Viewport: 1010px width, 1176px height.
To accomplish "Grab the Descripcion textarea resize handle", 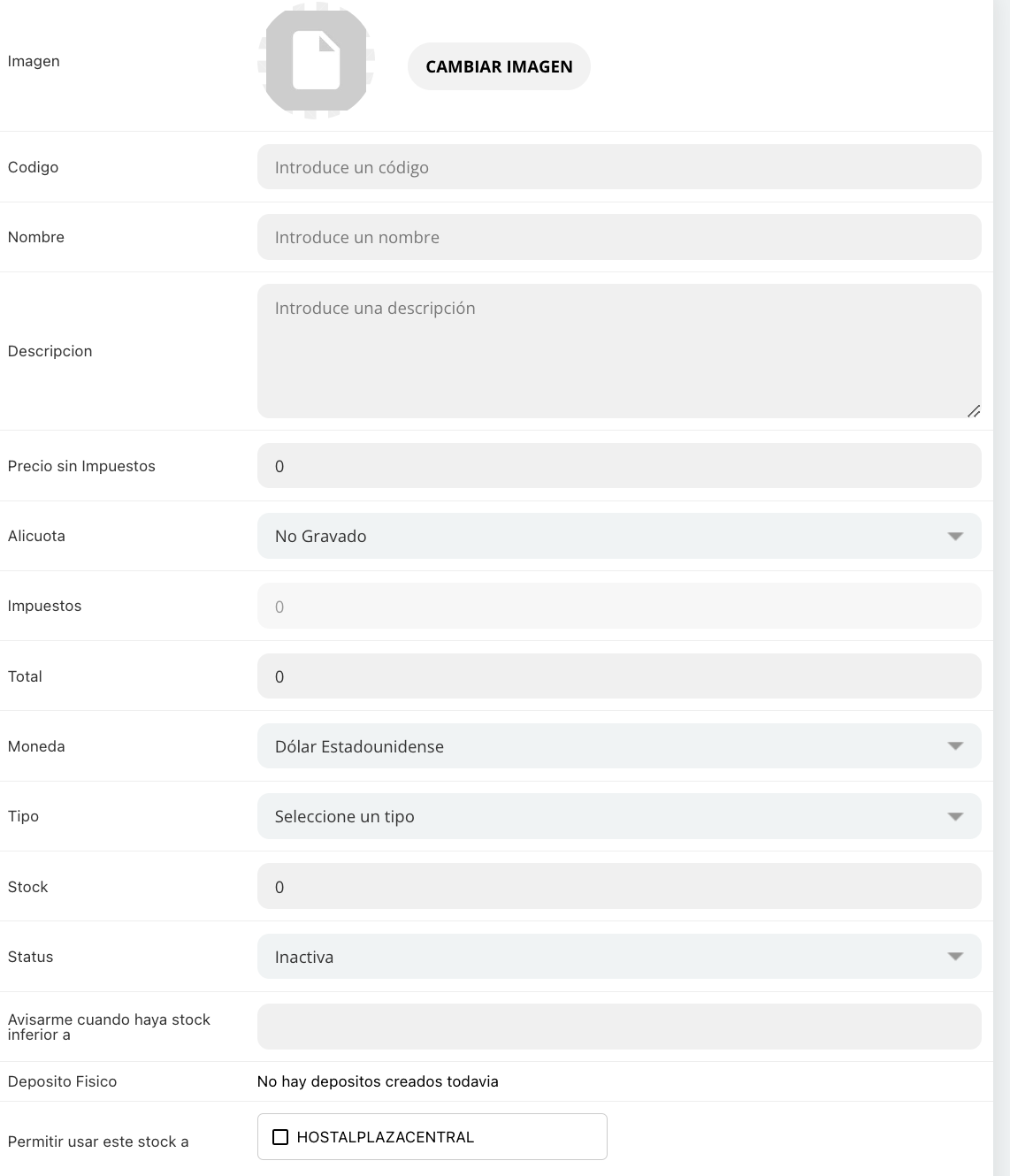I will tap(973, 411).
